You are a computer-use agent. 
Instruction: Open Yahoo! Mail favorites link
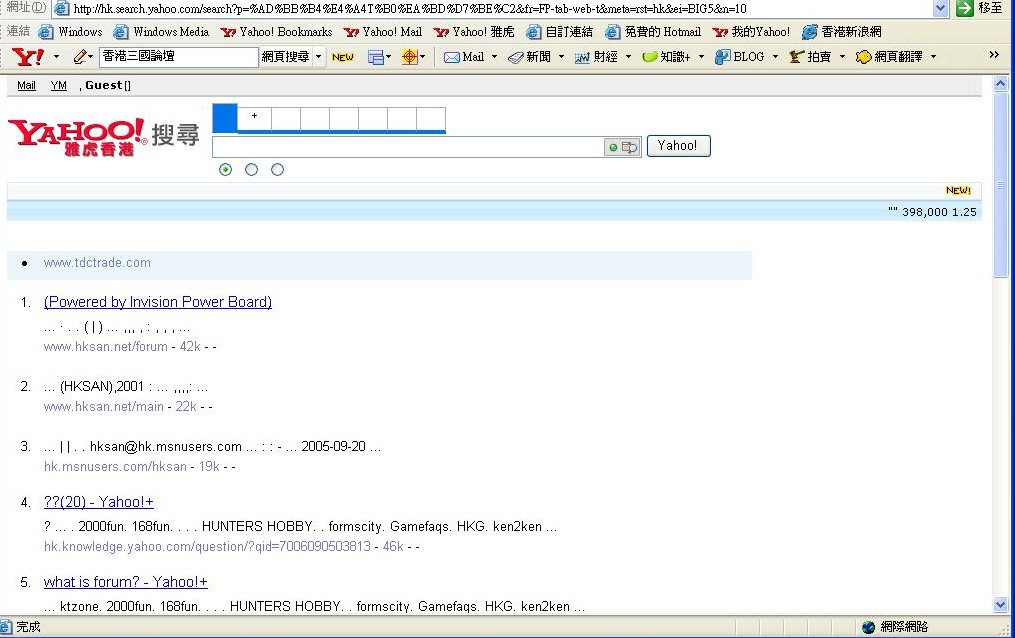383,32
